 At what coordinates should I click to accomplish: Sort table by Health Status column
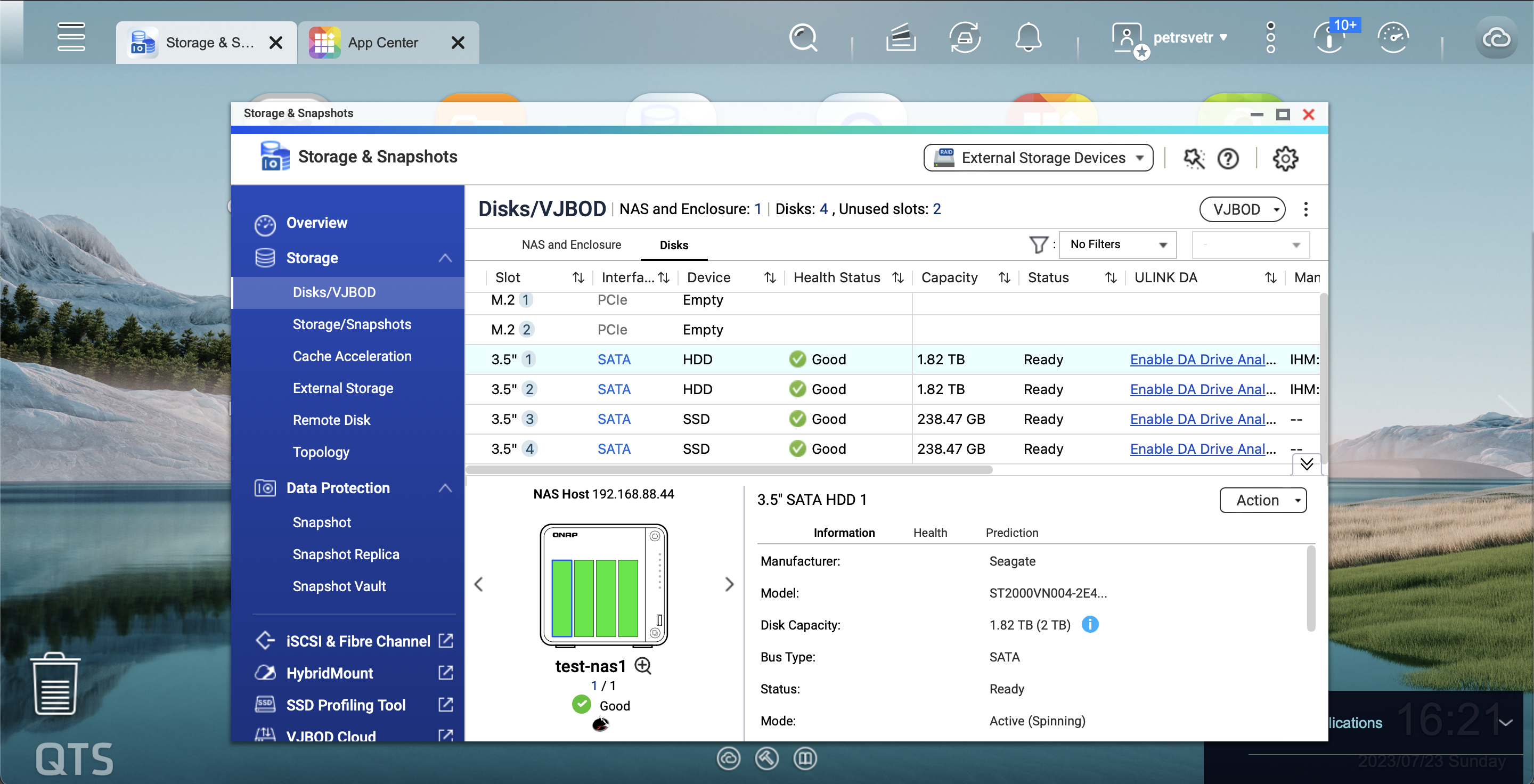click(898, 277)
